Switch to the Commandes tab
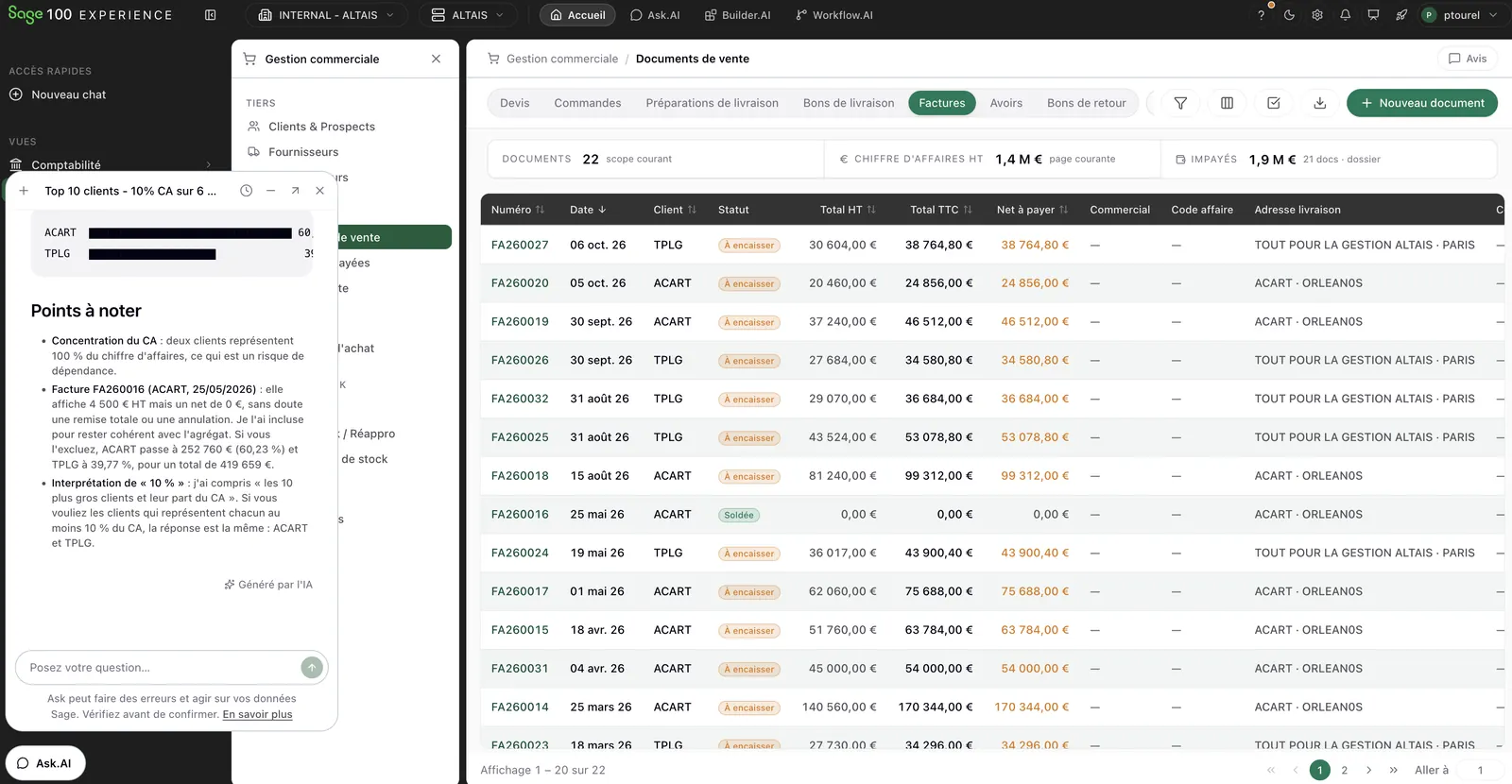The image size is (1512, 784). point(588,103)
